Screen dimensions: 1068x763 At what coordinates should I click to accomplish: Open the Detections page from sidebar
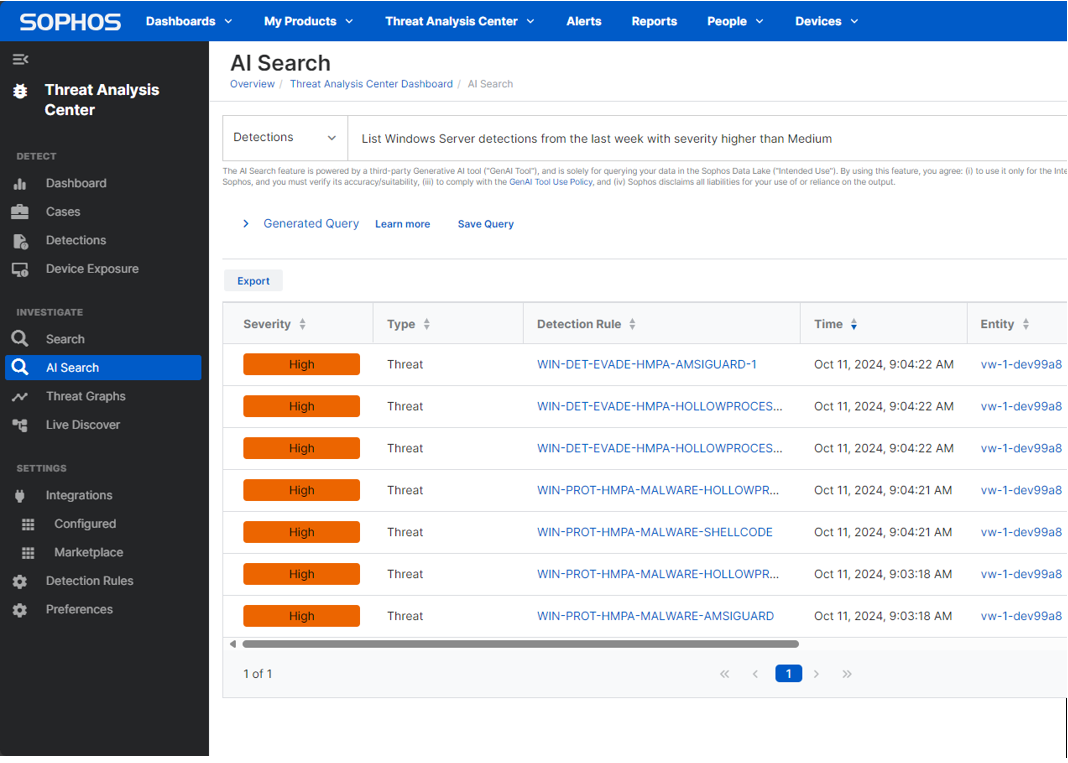click(x=80, y=240)
